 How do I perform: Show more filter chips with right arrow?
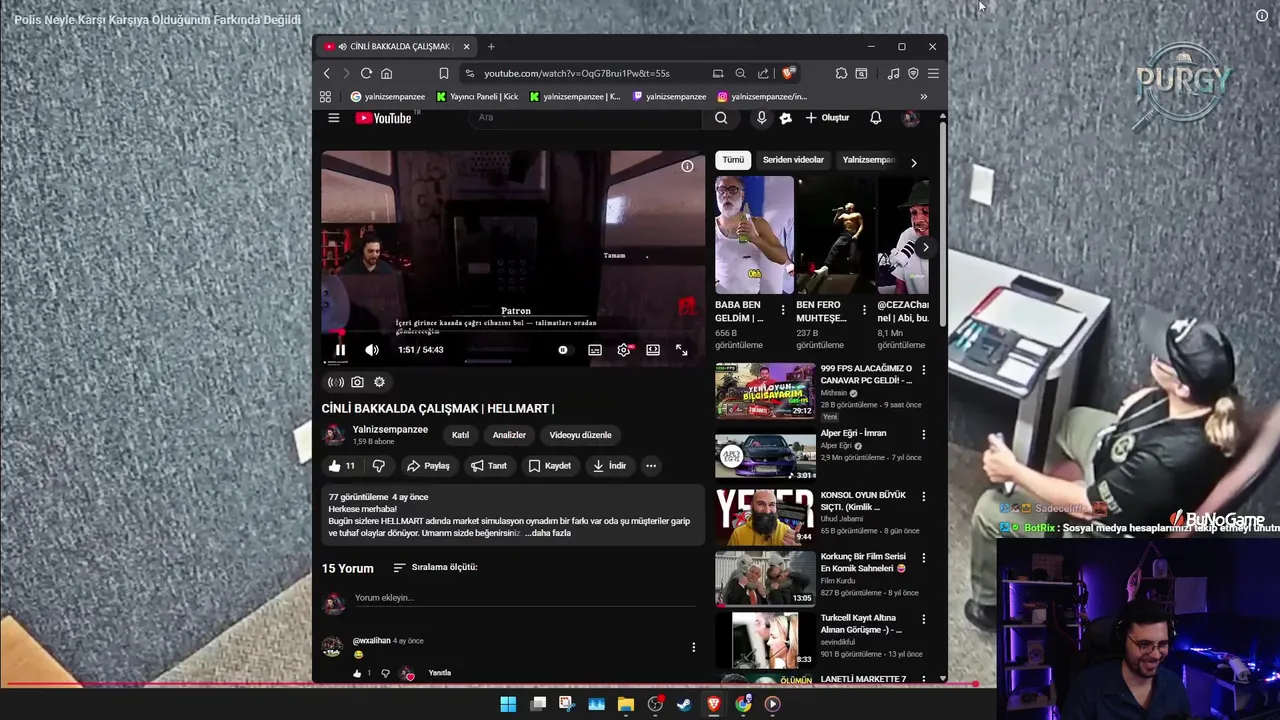click(913, 162)
